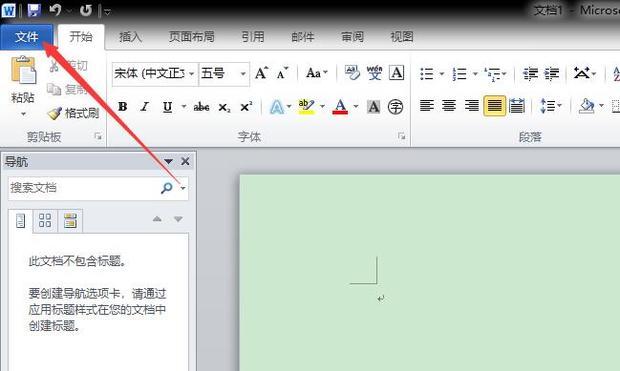Toggle Bold formatting
Screen dimensions: 620x371
point(123,107)
